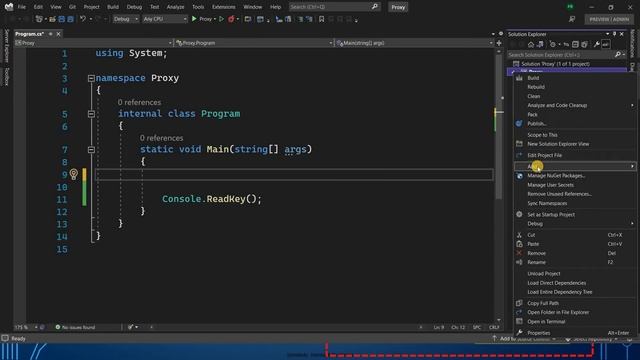Click the feedback icon near Preview Admin

(572, 19)
